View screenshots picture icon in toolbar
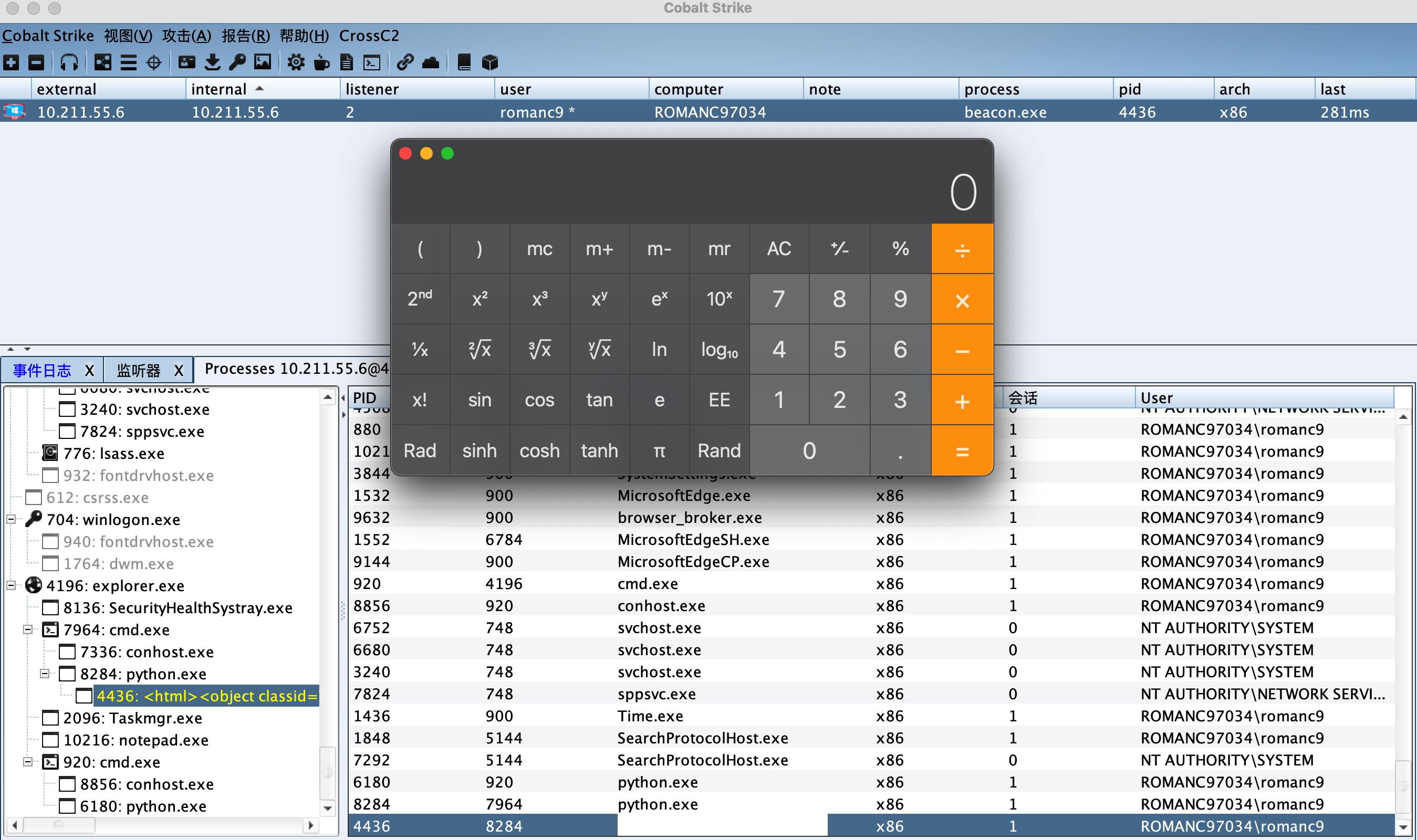Image resolution: width=1417 pixels, height=840 pixels. click(263, 62)
